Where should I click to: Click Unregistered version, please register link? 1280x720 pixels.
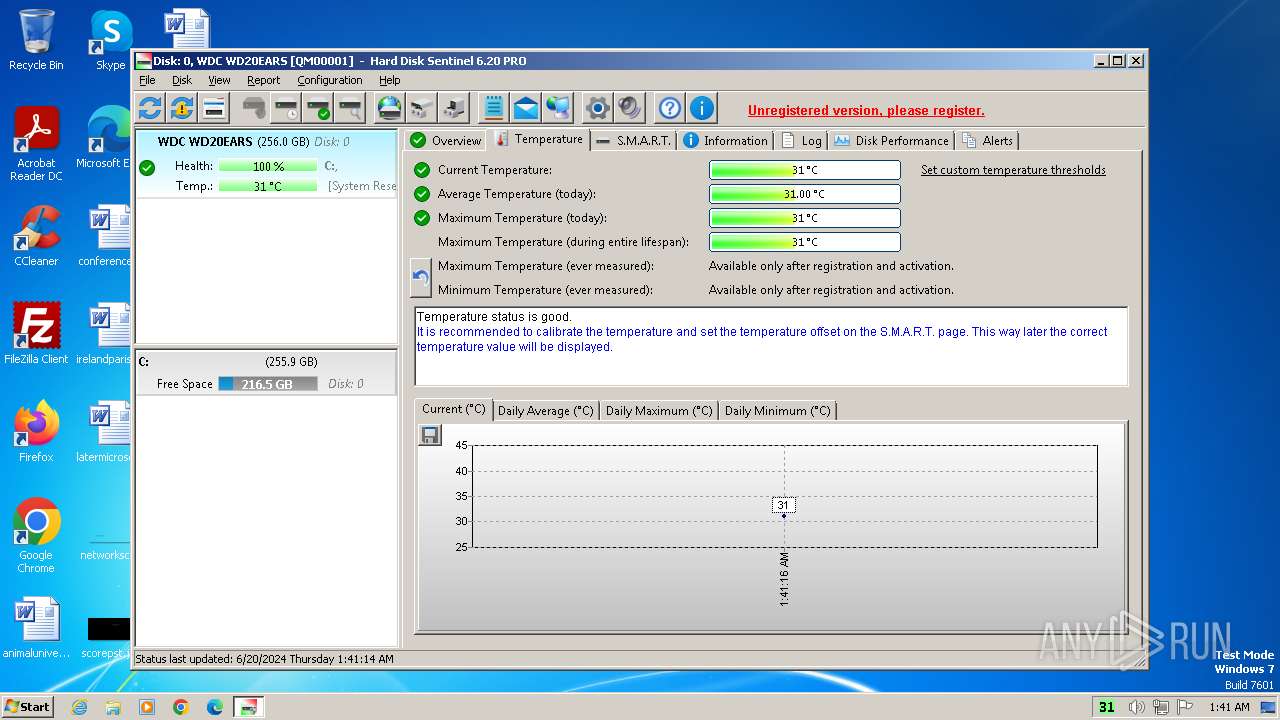tap(866, 111)
